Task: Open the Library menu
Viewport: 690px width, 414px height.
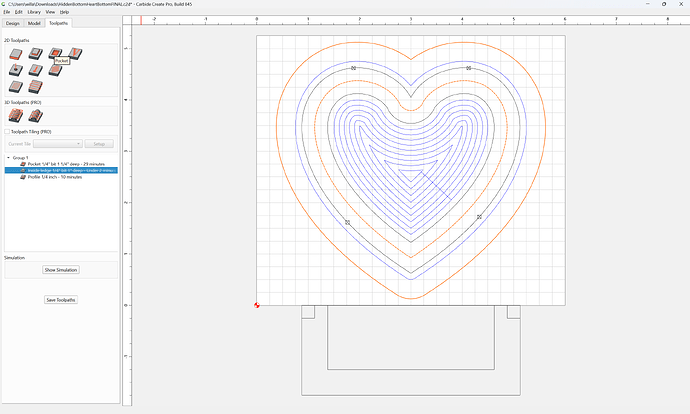Action: pyautogui.click(x=34, y=12)
